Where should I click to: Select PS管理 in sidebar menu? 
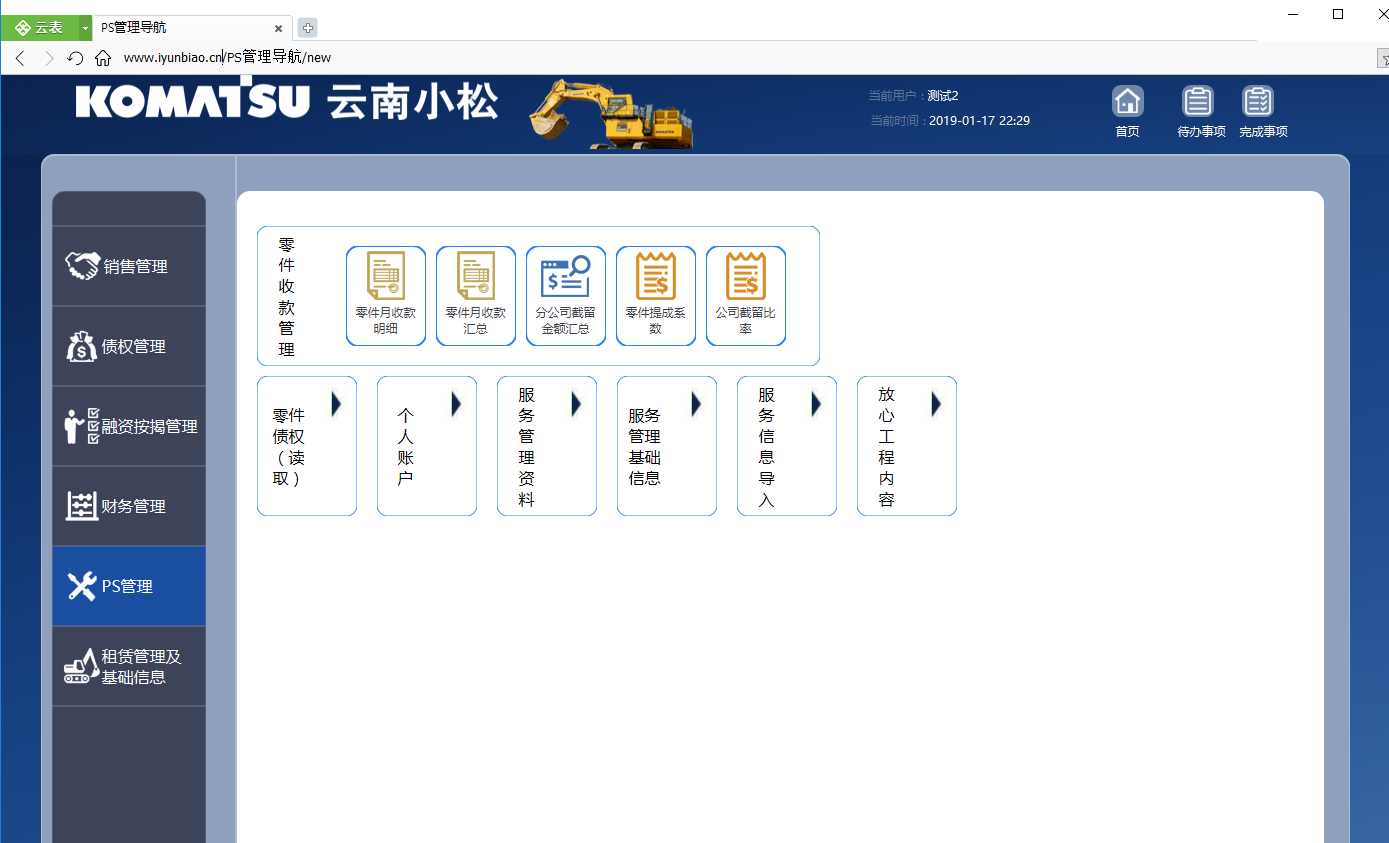tap(129, 586)
